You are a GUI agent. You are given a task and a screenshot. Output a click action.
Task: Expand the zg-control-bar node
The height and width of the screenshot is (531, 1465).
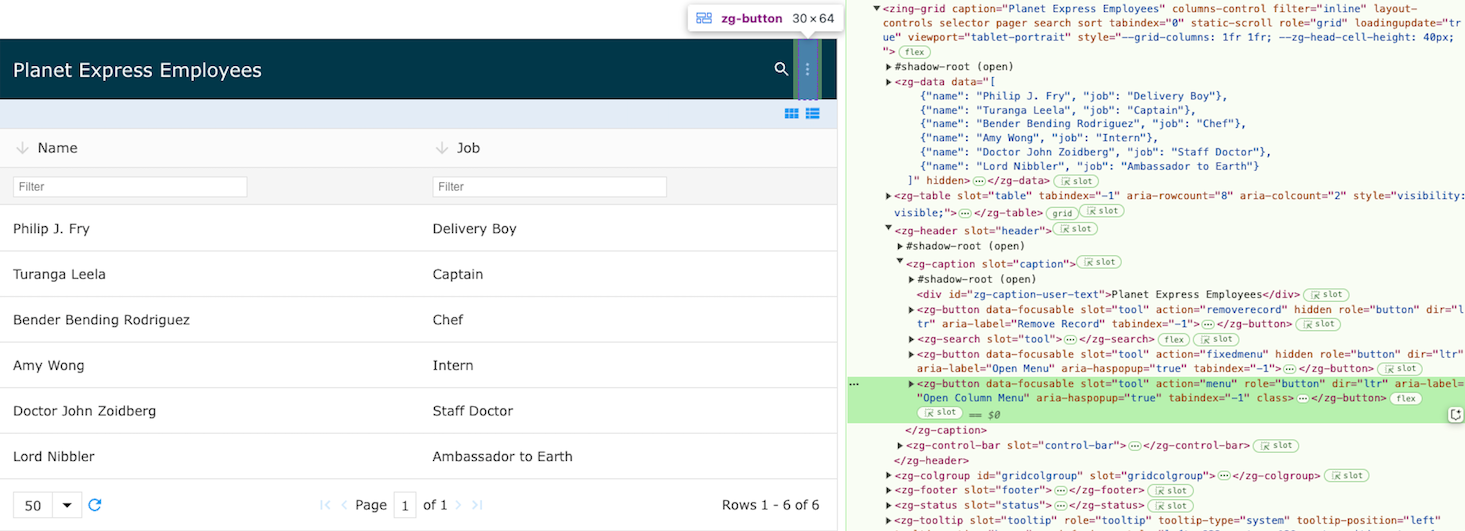[900, 446]
